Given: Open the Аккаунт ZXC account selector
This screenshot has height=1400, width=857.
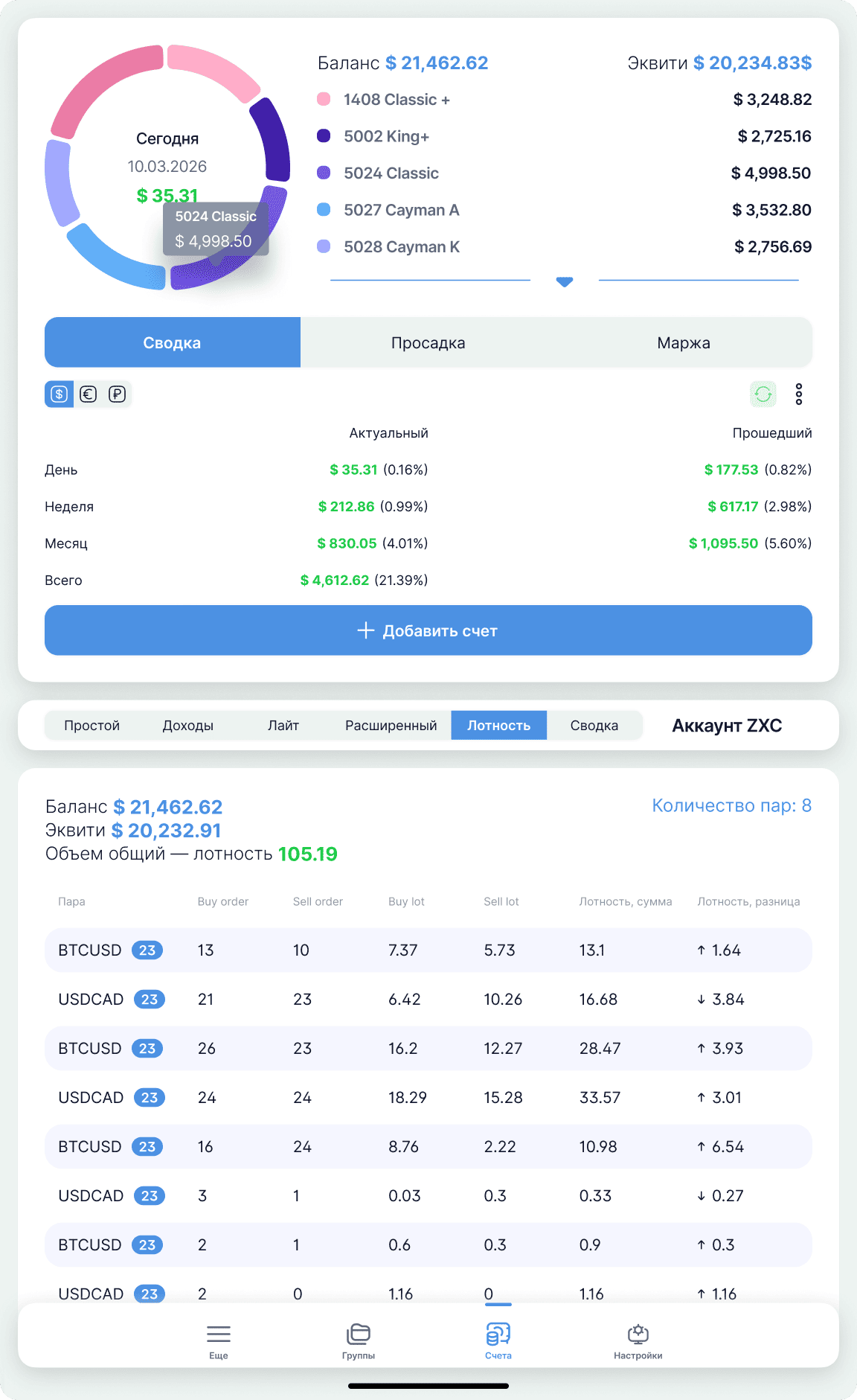Looking at the screenshot, I should click(x=726, y=726).
